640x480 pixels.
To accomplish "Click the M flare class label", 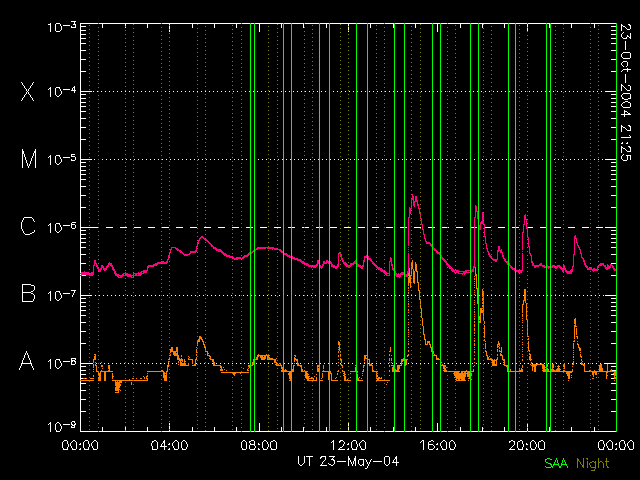I will [29, 159].
